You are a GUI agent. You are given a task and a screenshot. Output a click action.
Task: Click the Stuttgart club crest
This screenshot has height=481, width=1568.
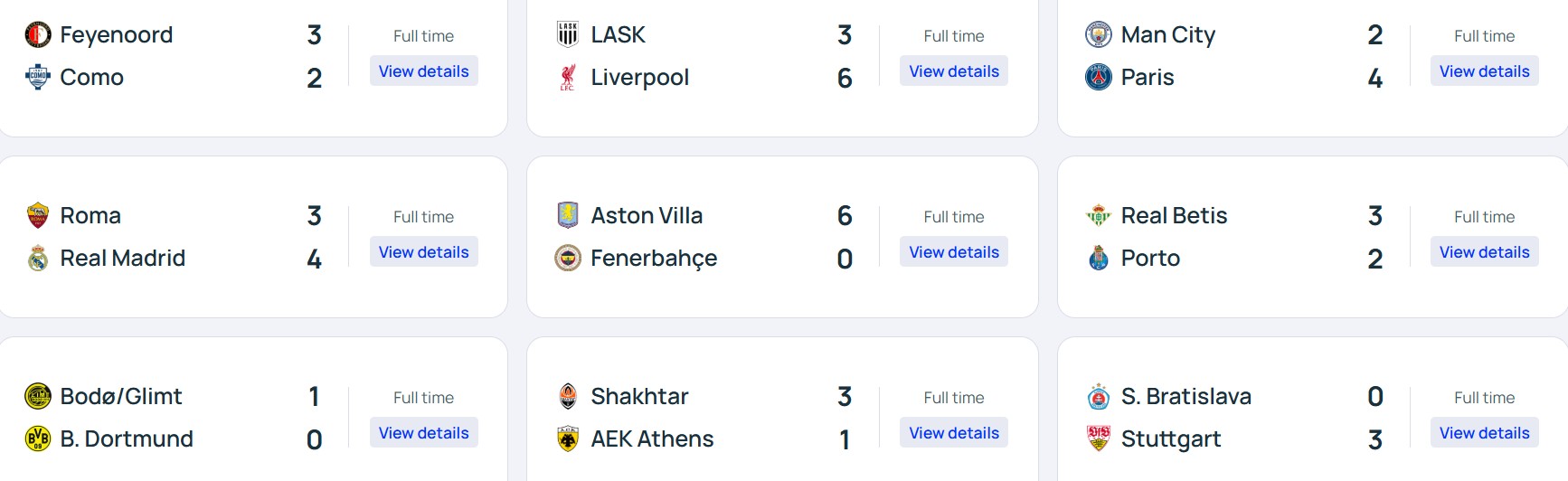[1098, 439]
